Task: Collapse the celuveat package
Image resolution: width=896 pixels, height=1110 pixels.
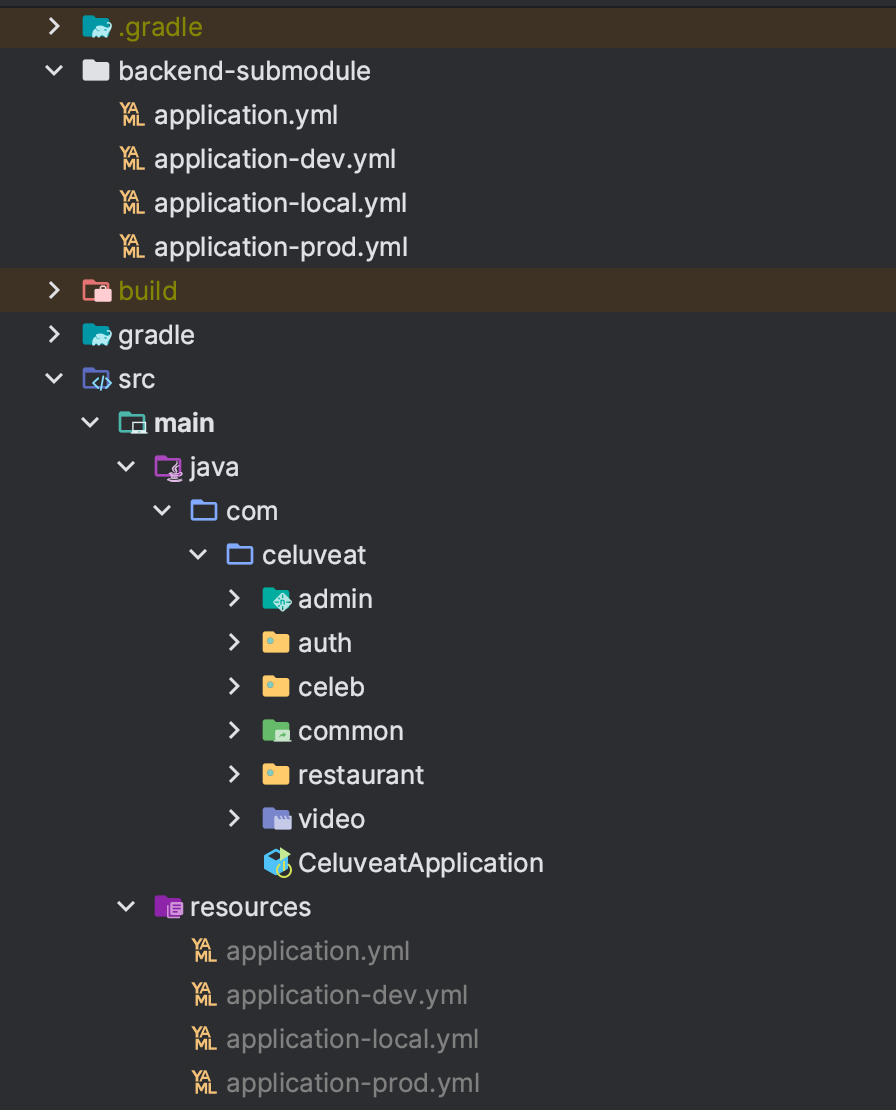Action: click(198, 554)
